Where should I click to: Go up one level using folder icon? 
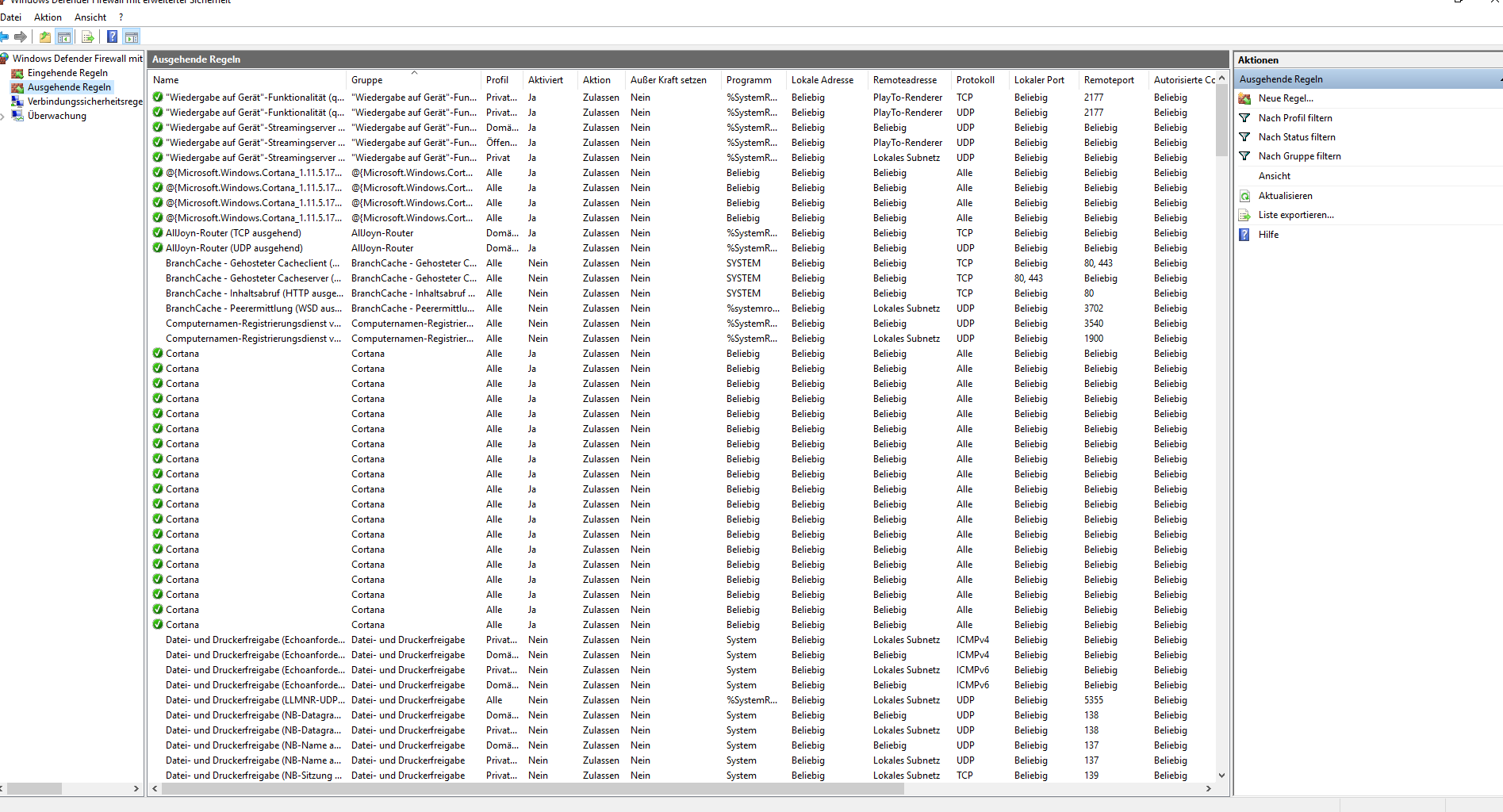45,36
